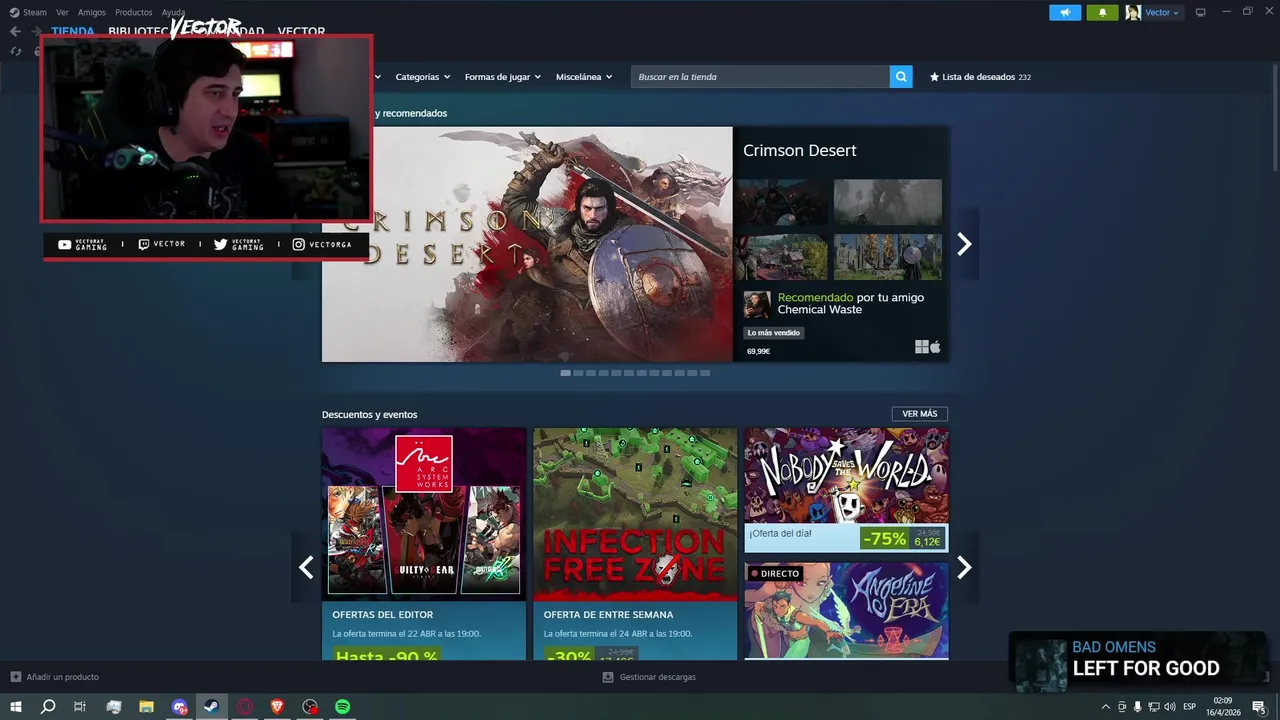Viewport: 1280px width, 720px height.
Task: Show previous discounts with left arrow
Action: pyautogui.click(x=306, y=568)
